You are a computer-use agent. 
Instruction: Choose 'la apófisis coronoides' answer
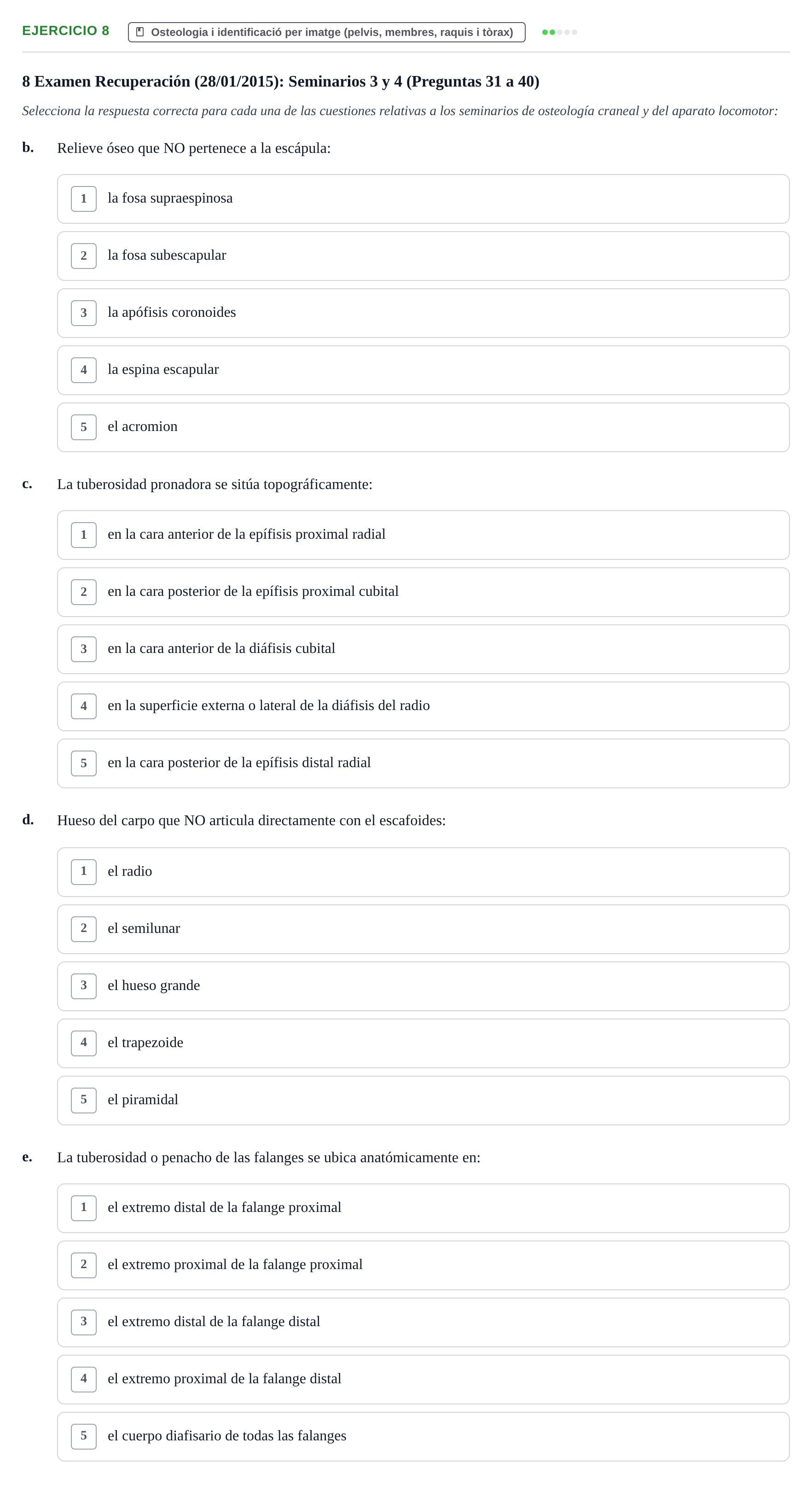click(x=423, y=313)
